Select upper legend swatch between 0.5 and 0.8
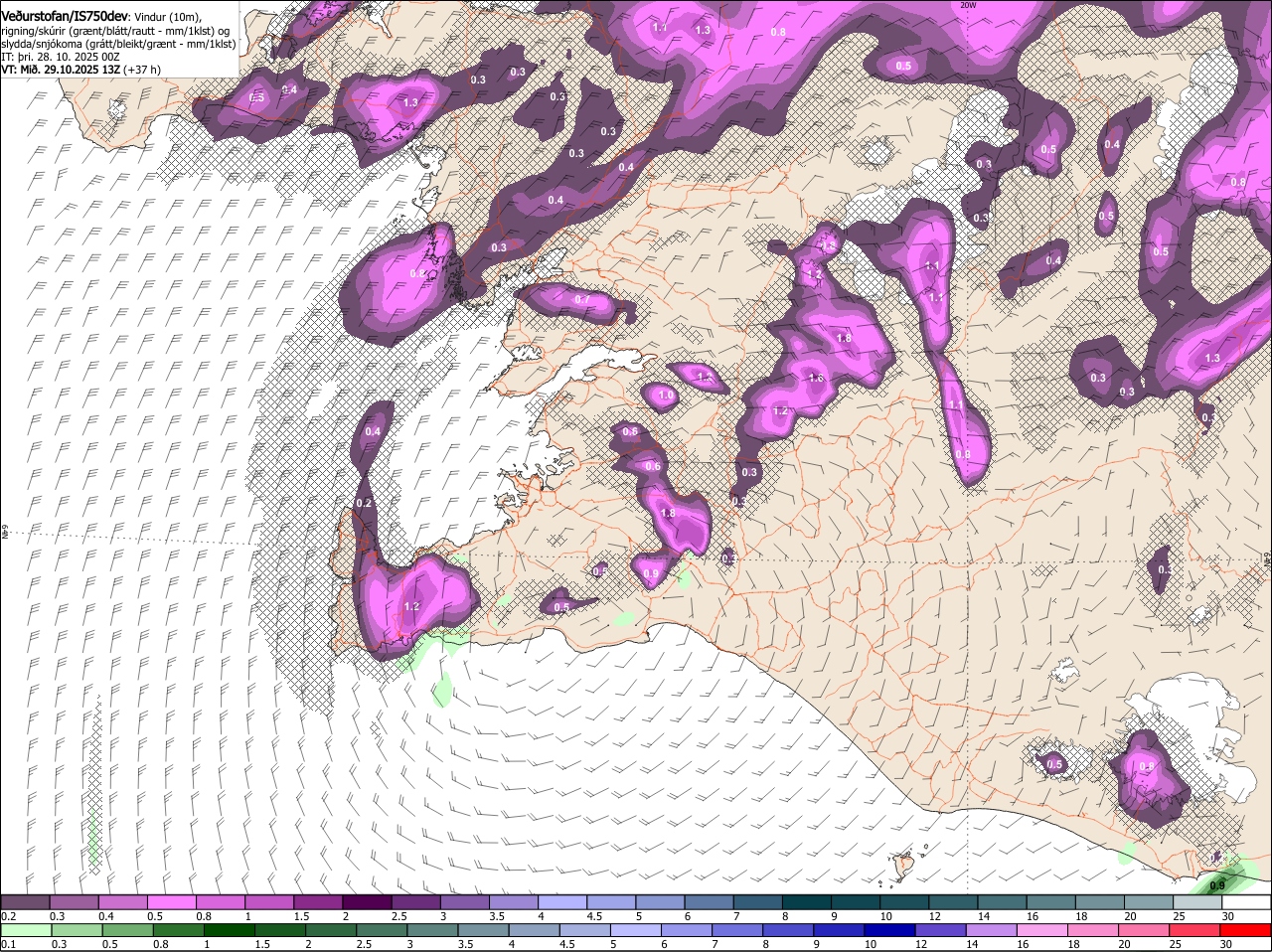This screenshot has width=1272, height=952. click(172, 902)
